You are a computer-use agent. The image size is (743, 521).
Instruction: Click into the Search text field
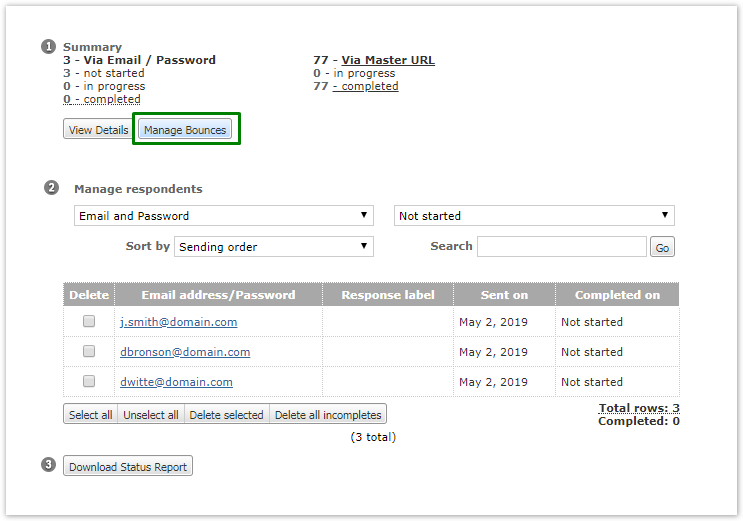click(561, 247)
